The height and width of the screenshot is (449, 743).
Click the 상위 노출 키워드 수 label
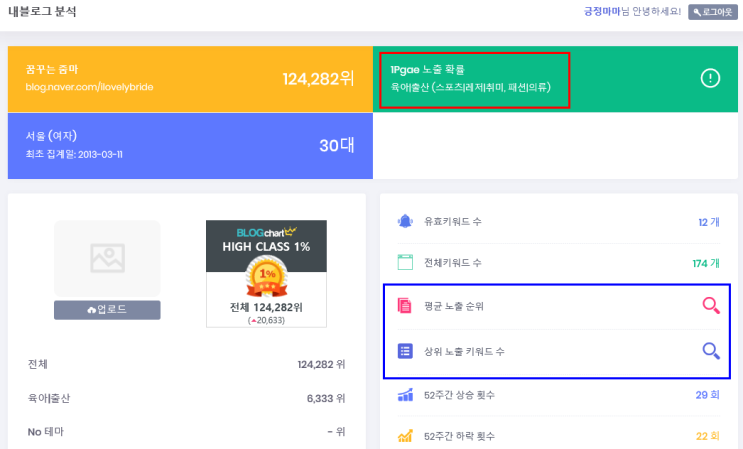click(x=464, y=351)
